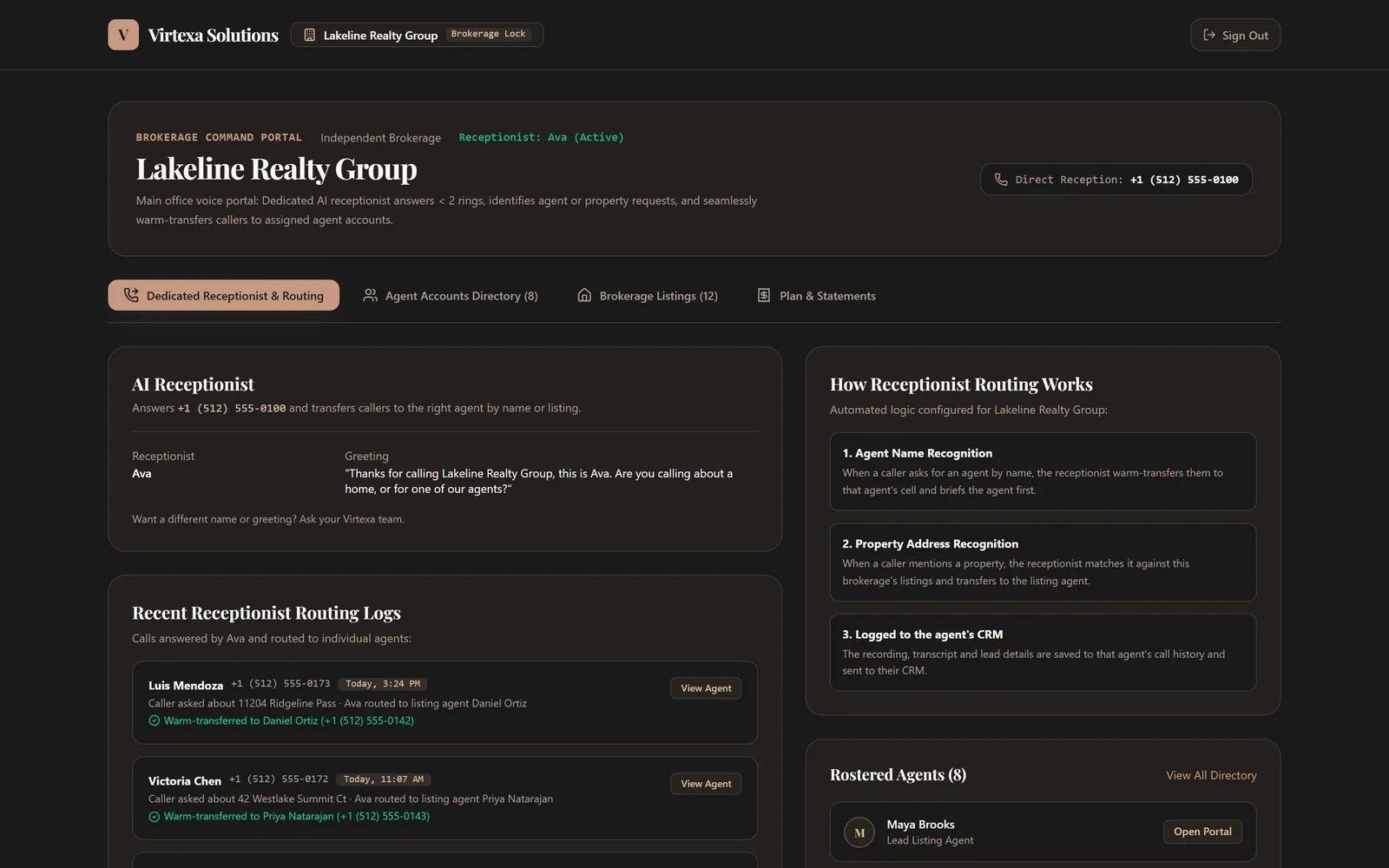1389x868 pixels.
Task: Click the building icon beside Lakeline Realty Group
Action: 309,35
